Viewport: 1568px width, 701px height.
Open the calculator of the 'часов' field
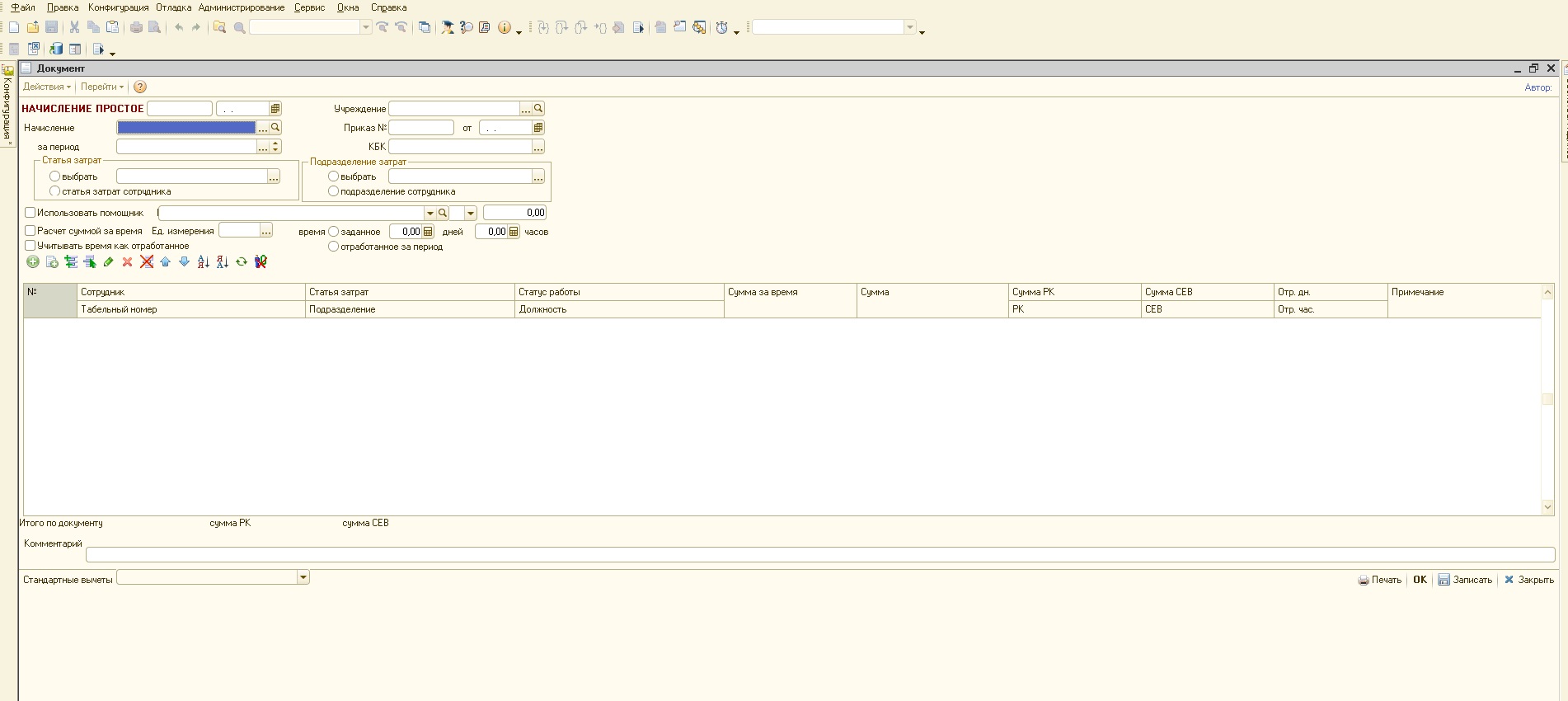pyautogui.click(x=514, y=232)
